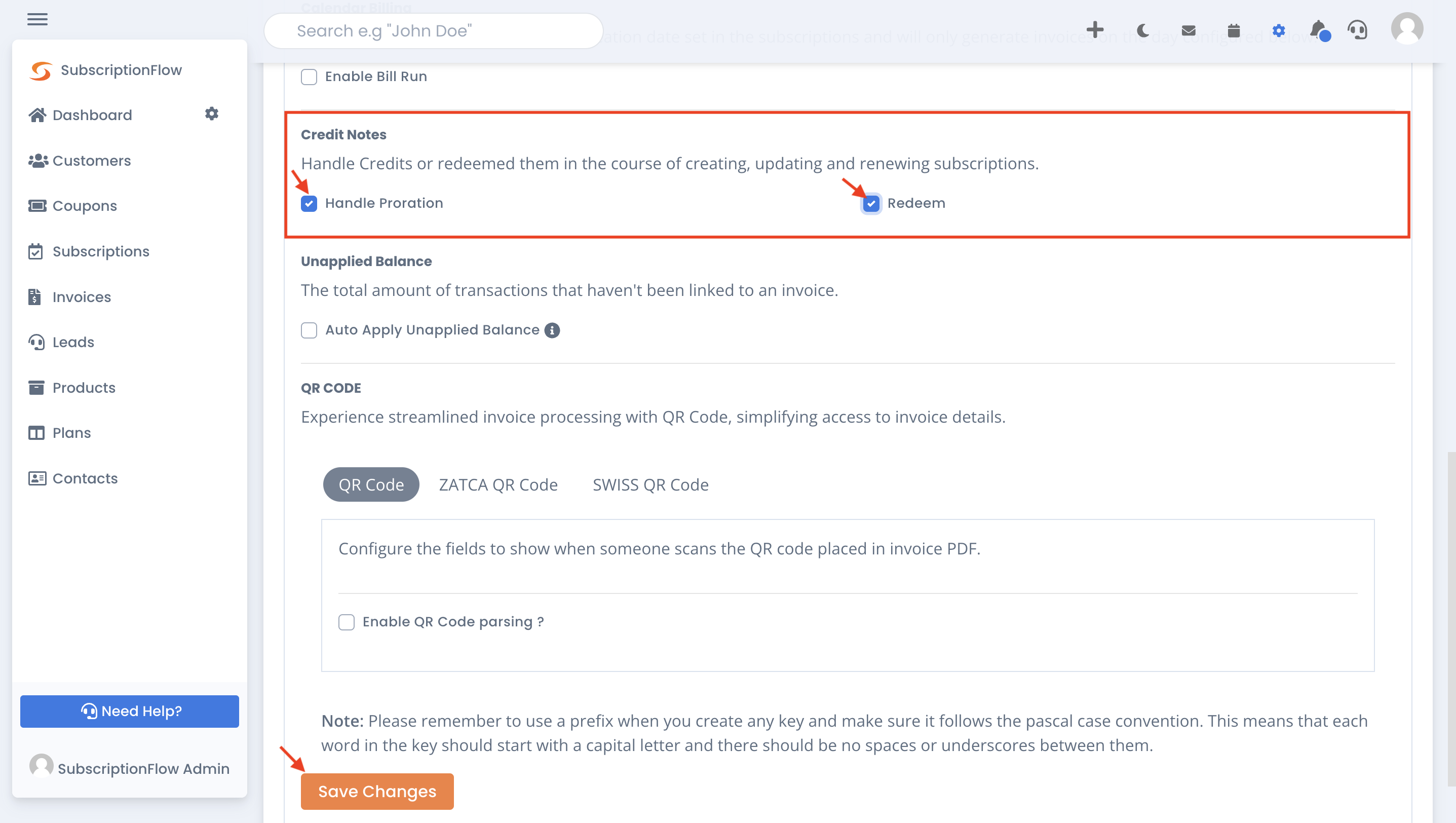Toggle dark mode moon icon
This screenshot has height=823, width=1456.
click(1143, 30)
